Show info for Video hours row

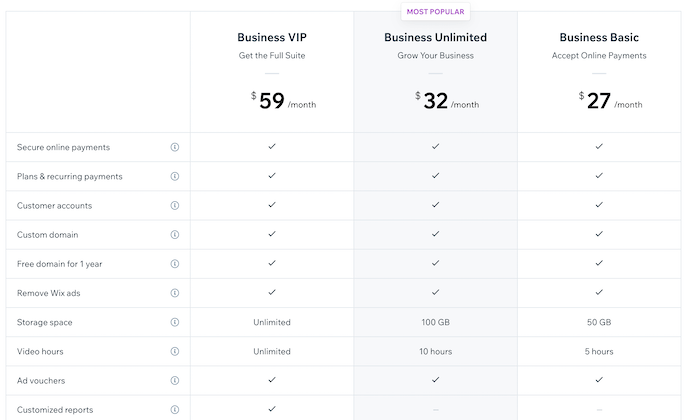pos(175,351)
